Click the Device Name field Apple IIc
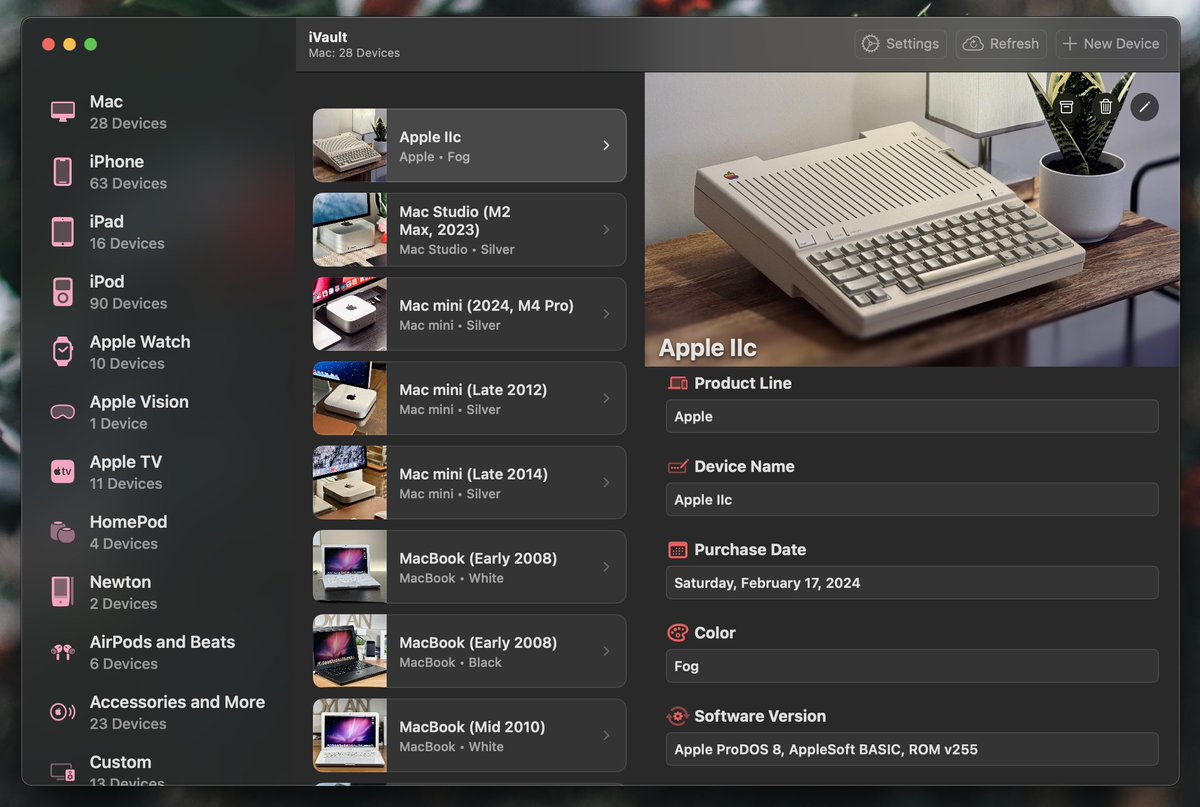Viewport: 1200px width, 807px height. pyautogui.click(x=912, y=500)
